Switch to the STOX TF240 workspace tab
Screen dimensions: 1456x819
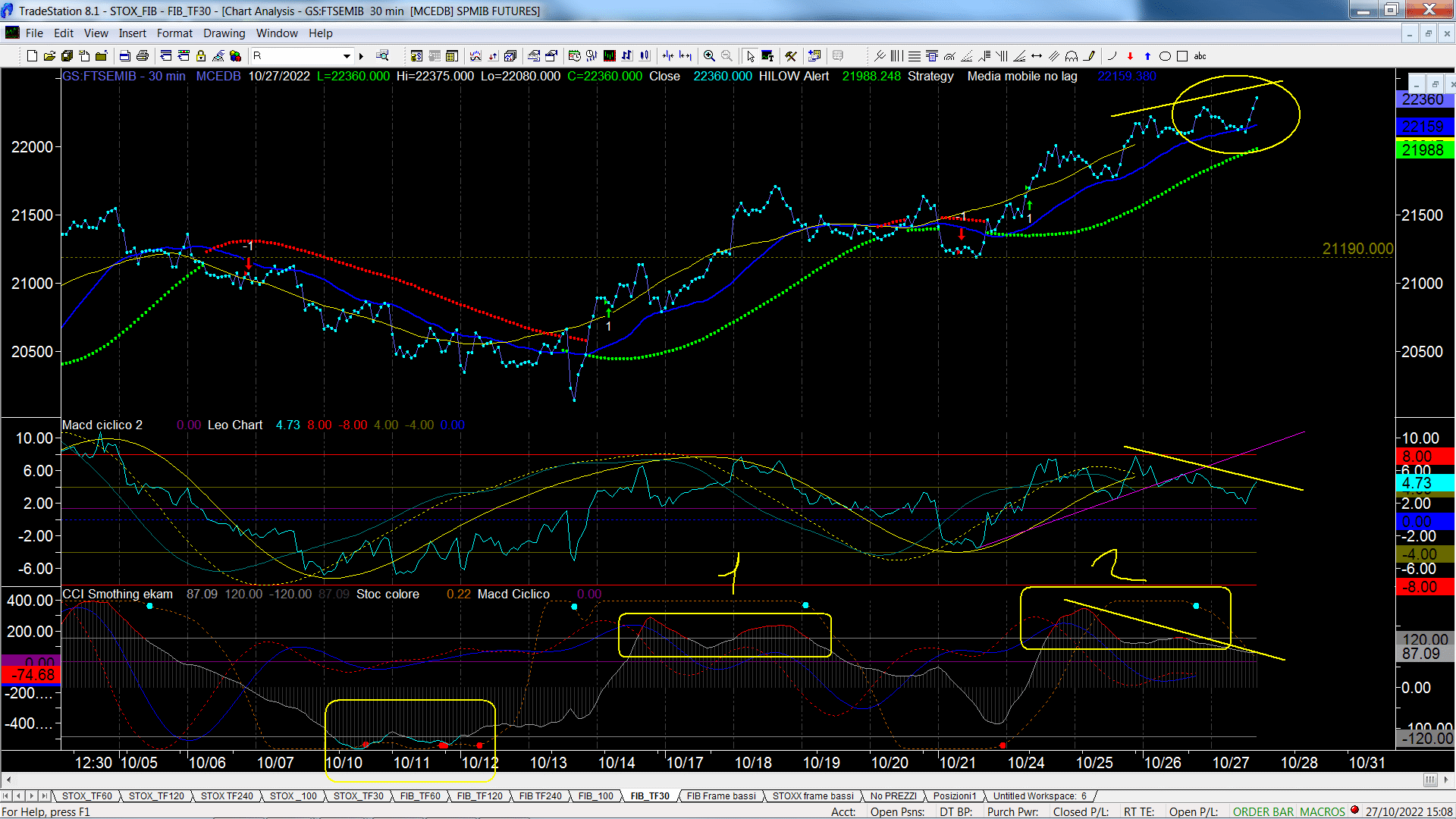tap(227, 796)
